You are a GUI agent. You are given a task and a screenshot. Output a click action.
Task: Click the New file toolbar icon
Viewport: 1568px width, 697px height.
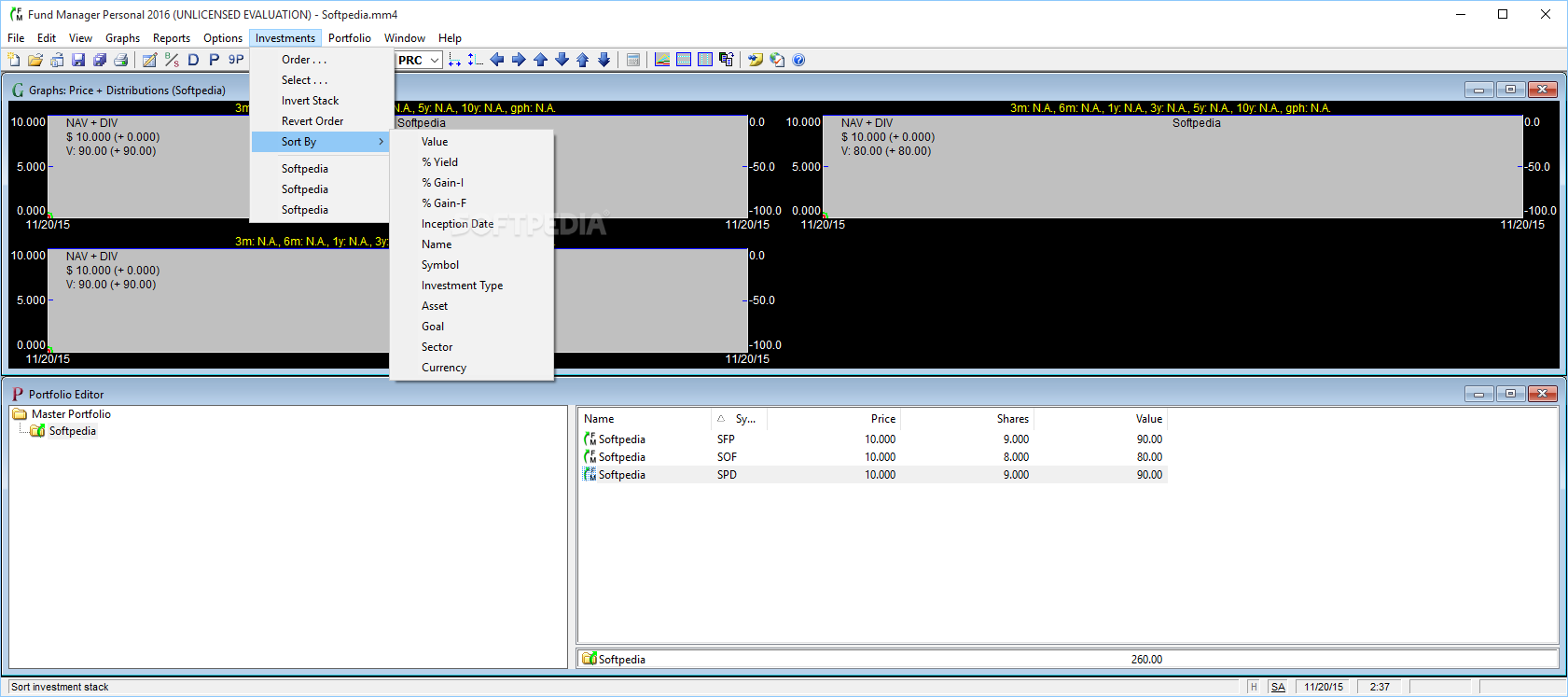14,60
